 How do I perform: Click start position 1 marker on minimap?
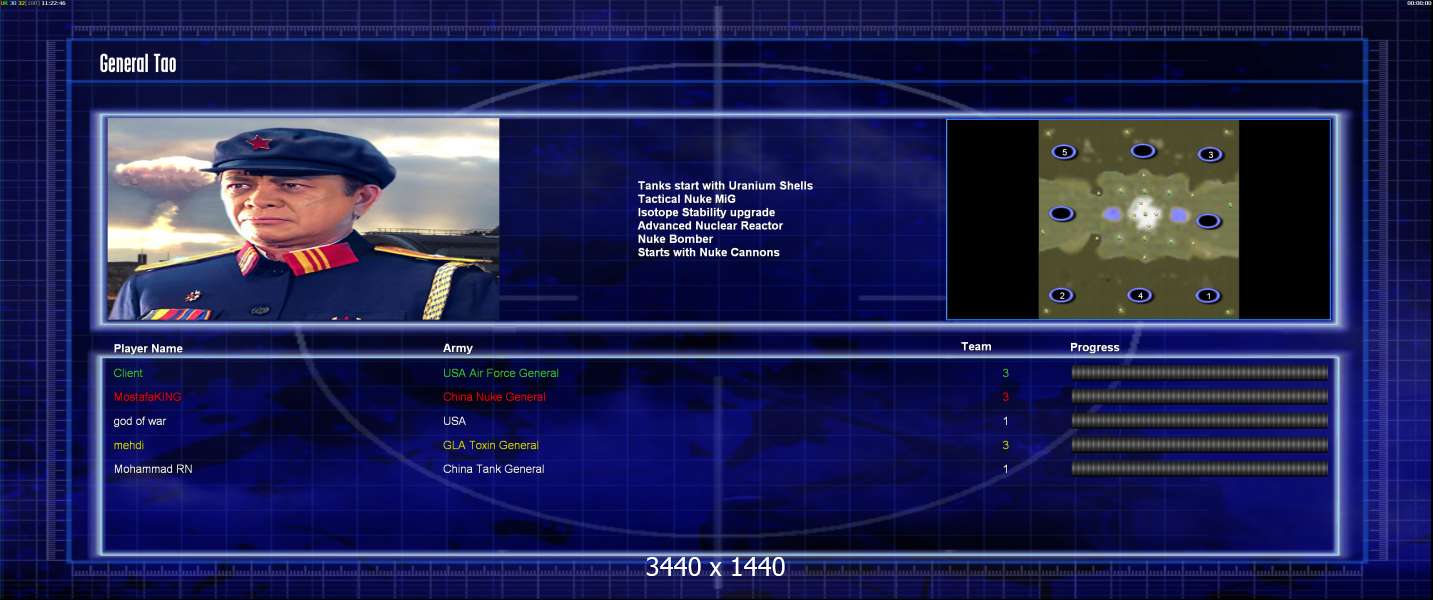pos(1208,295)
